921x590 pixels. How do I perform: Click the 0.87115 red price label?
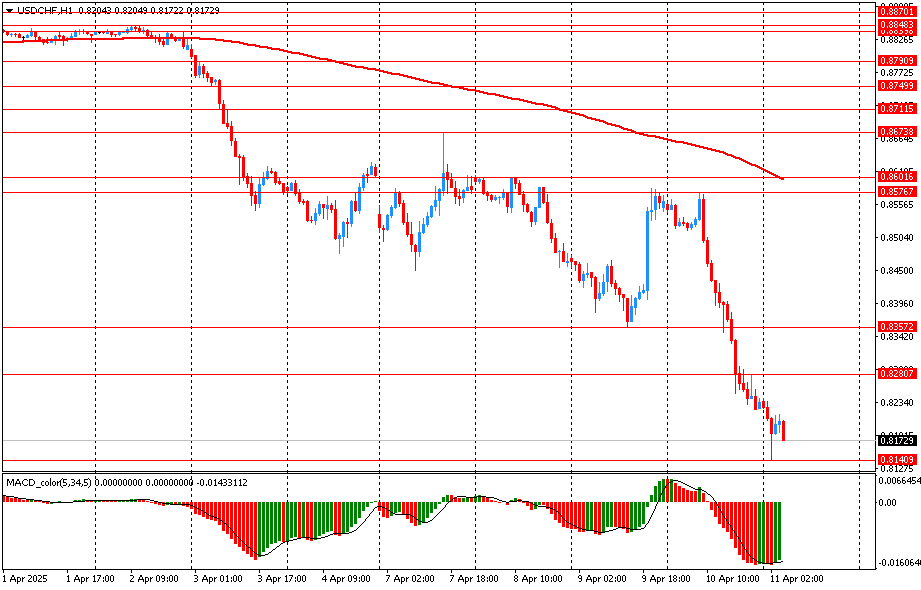(896, 108)
